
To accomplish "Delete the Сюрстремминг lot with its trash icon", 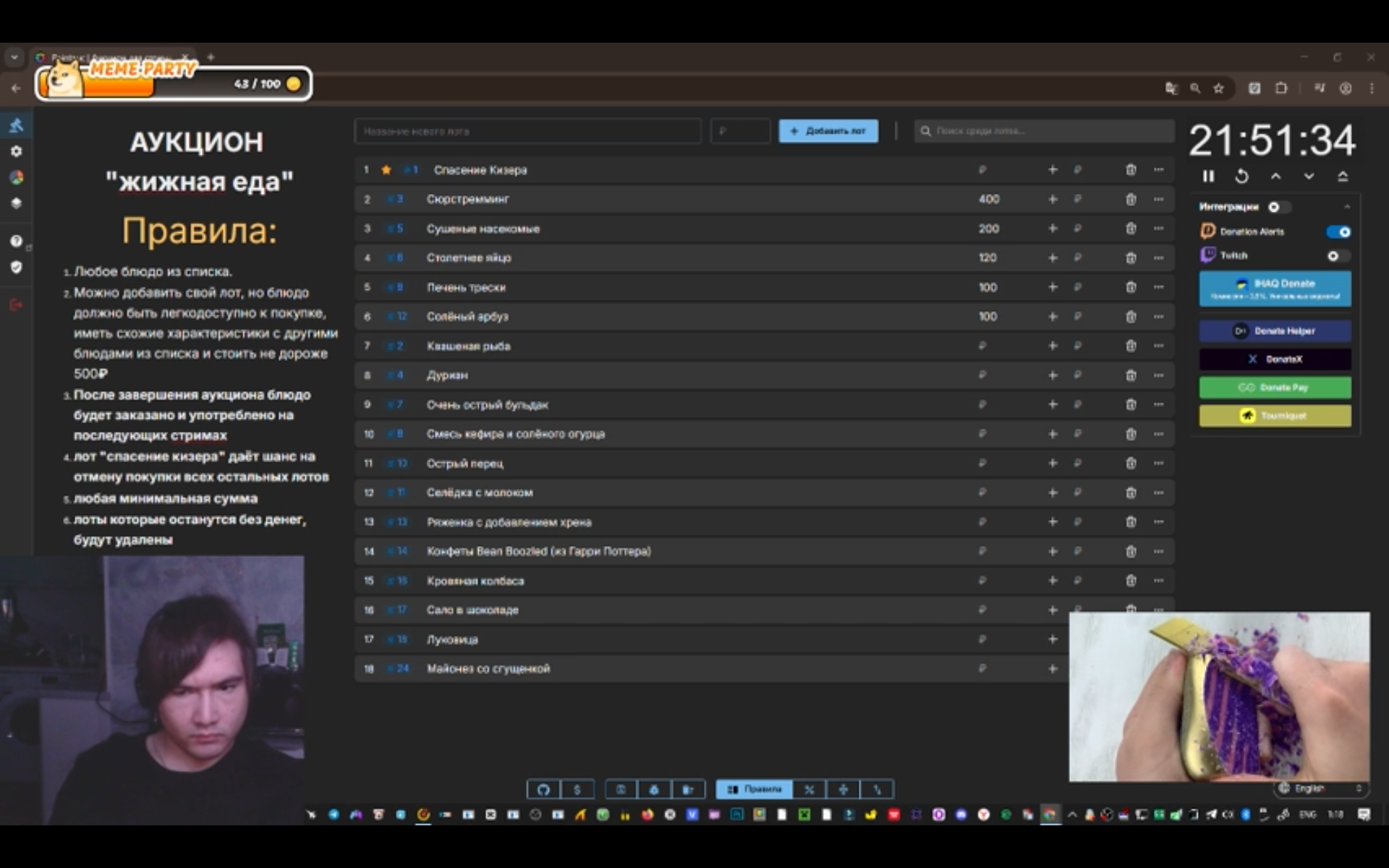I will pos(1131,199).
